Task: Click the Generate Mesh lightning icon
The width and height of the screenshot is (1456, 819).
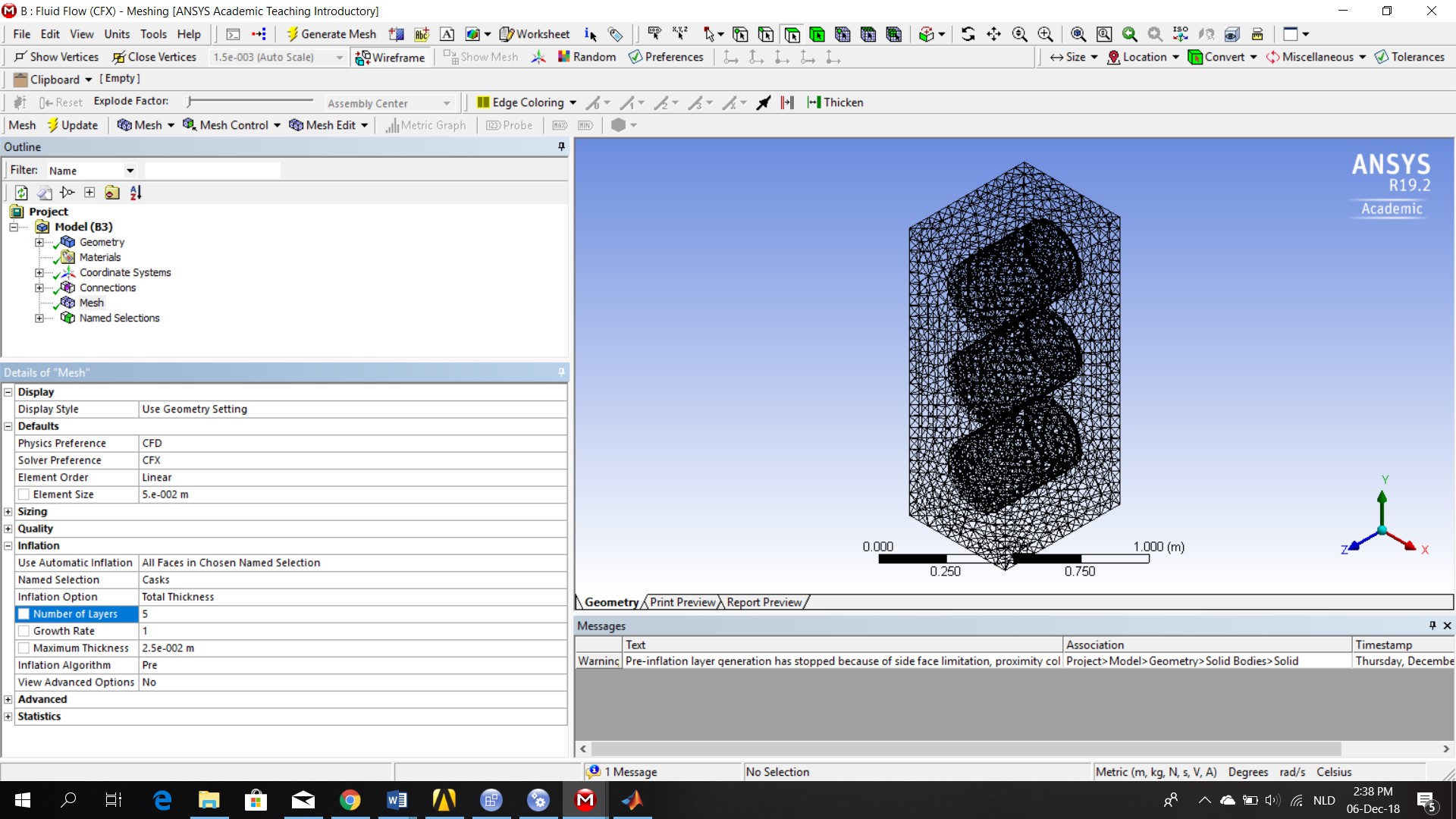Action: point(292,34)
